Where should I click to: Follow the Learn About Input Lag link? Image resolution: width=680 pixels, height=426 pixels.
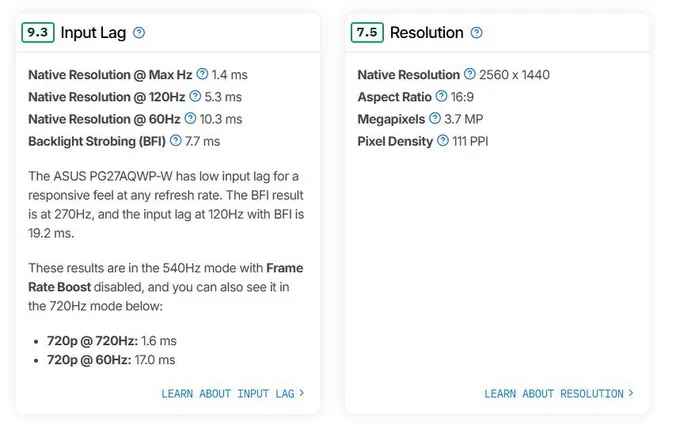(x=232, y=393)
